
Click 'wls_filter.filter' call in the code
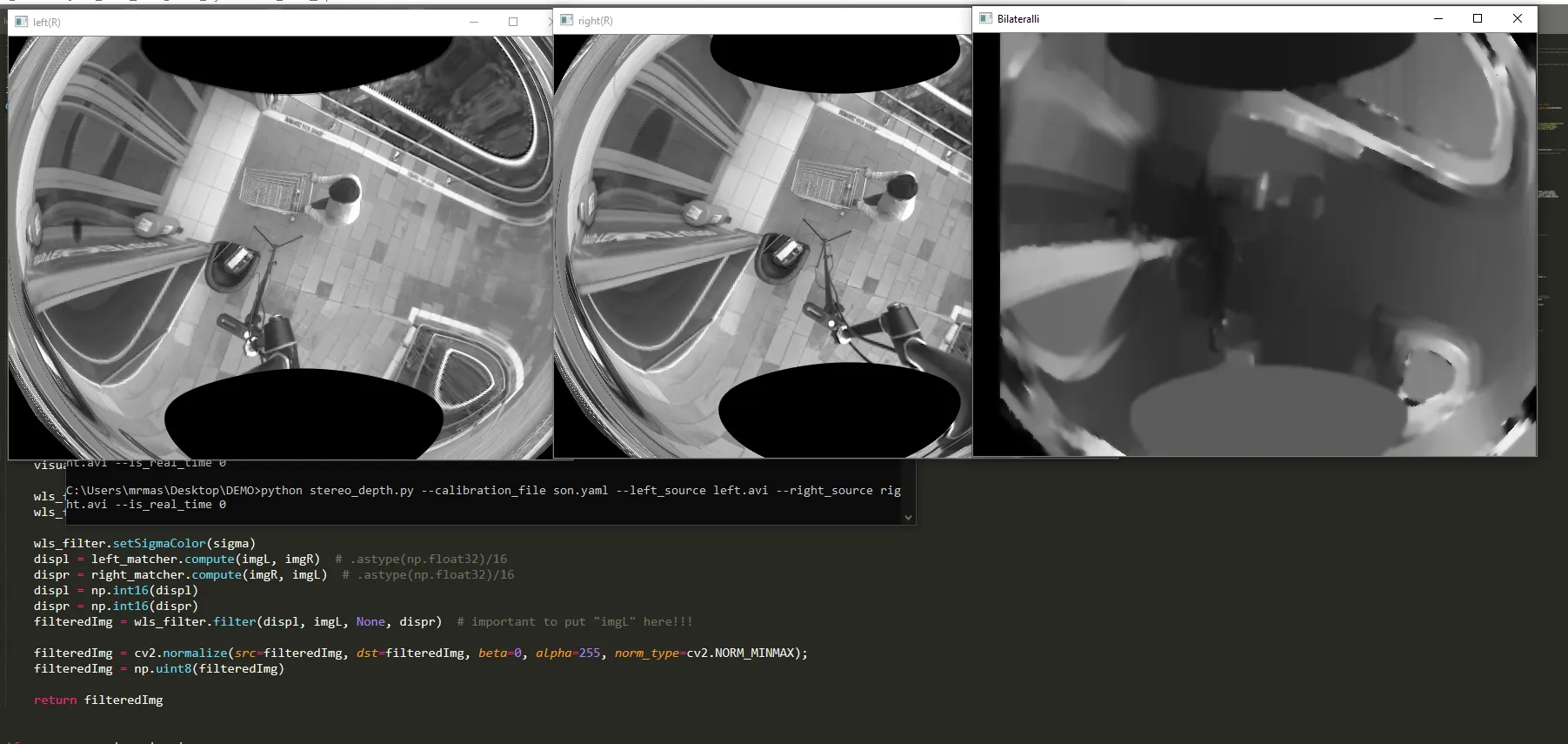pos(195,622)
